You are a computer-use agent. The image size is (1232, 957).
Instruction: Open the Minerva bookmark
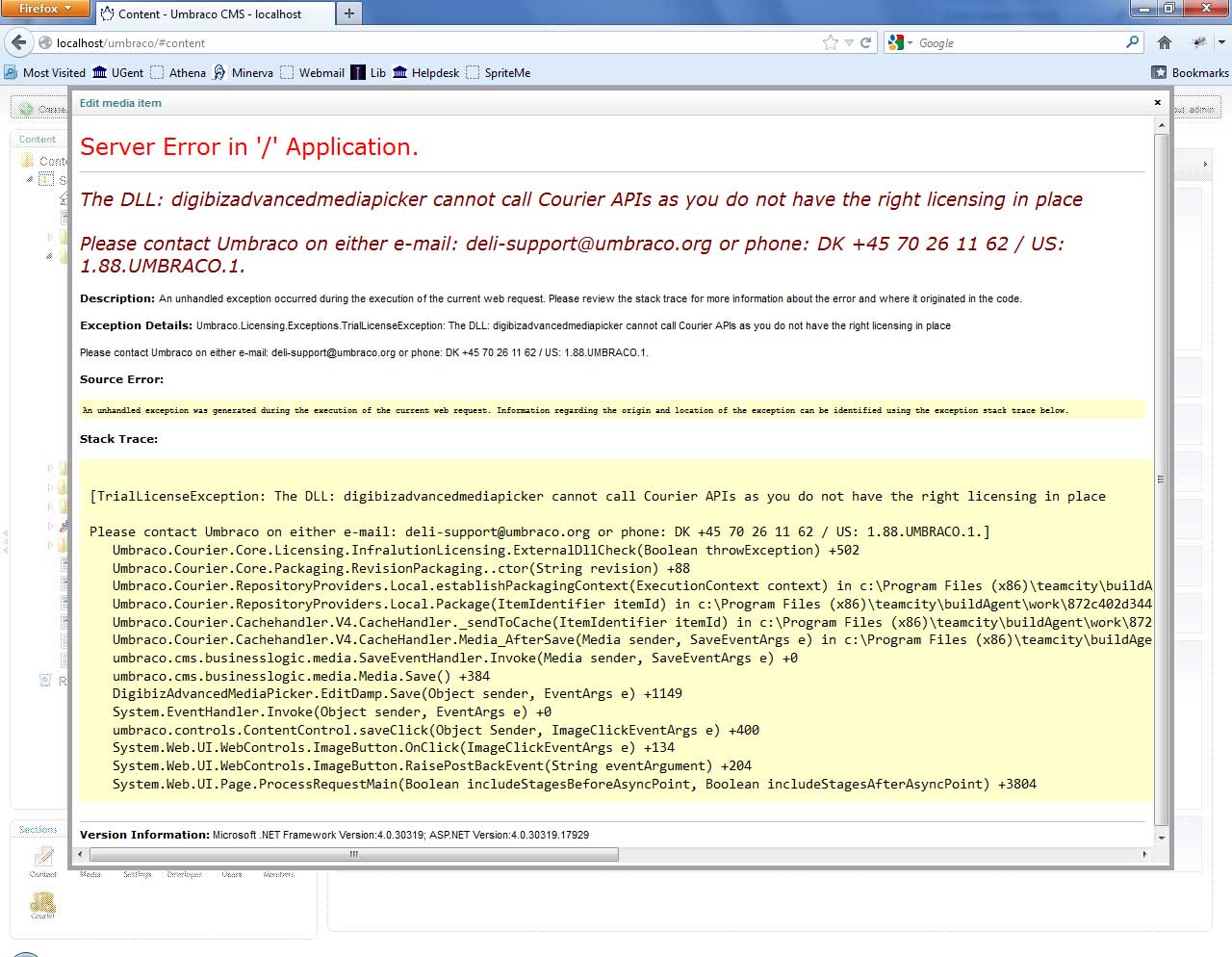tap(243, 72)
